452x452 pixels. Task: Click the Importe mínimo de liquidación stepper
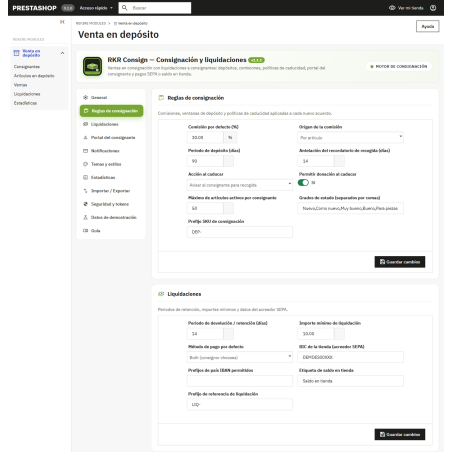[339, 333]
